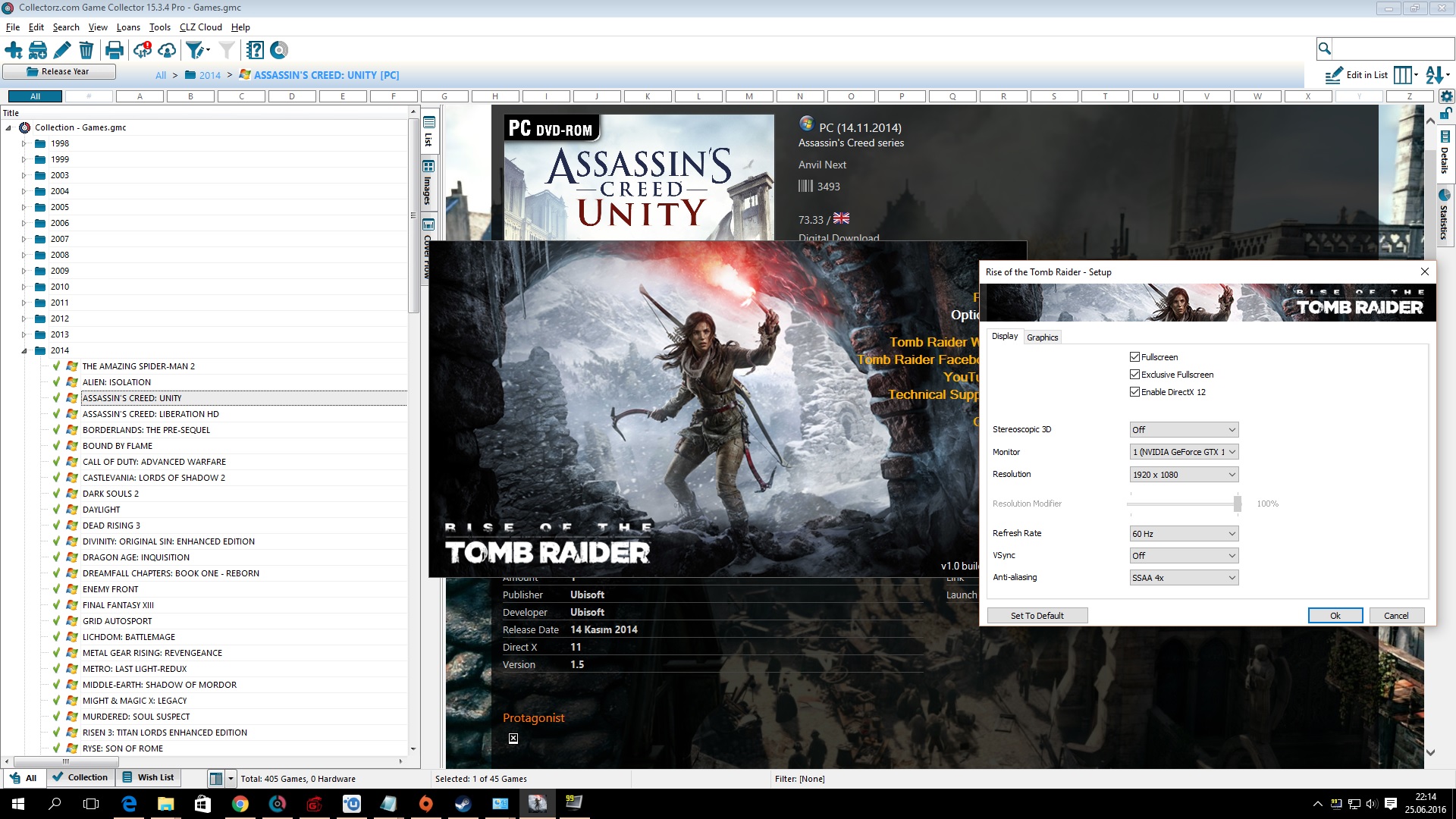Switch to Display tab in setup dialog

1005,336
